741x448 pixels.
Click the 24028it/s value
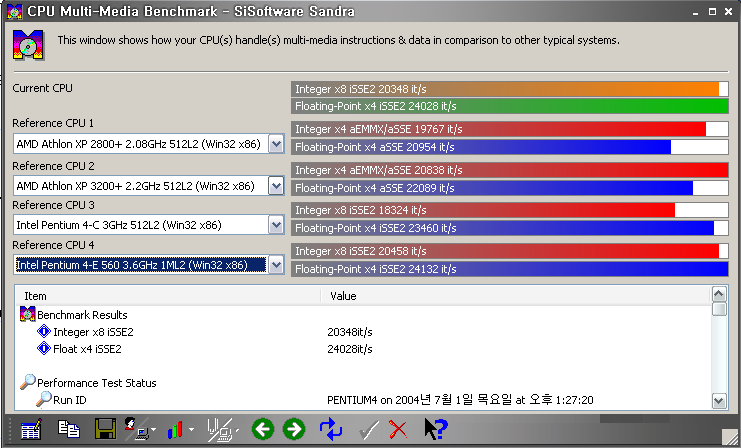coord(350,349)
